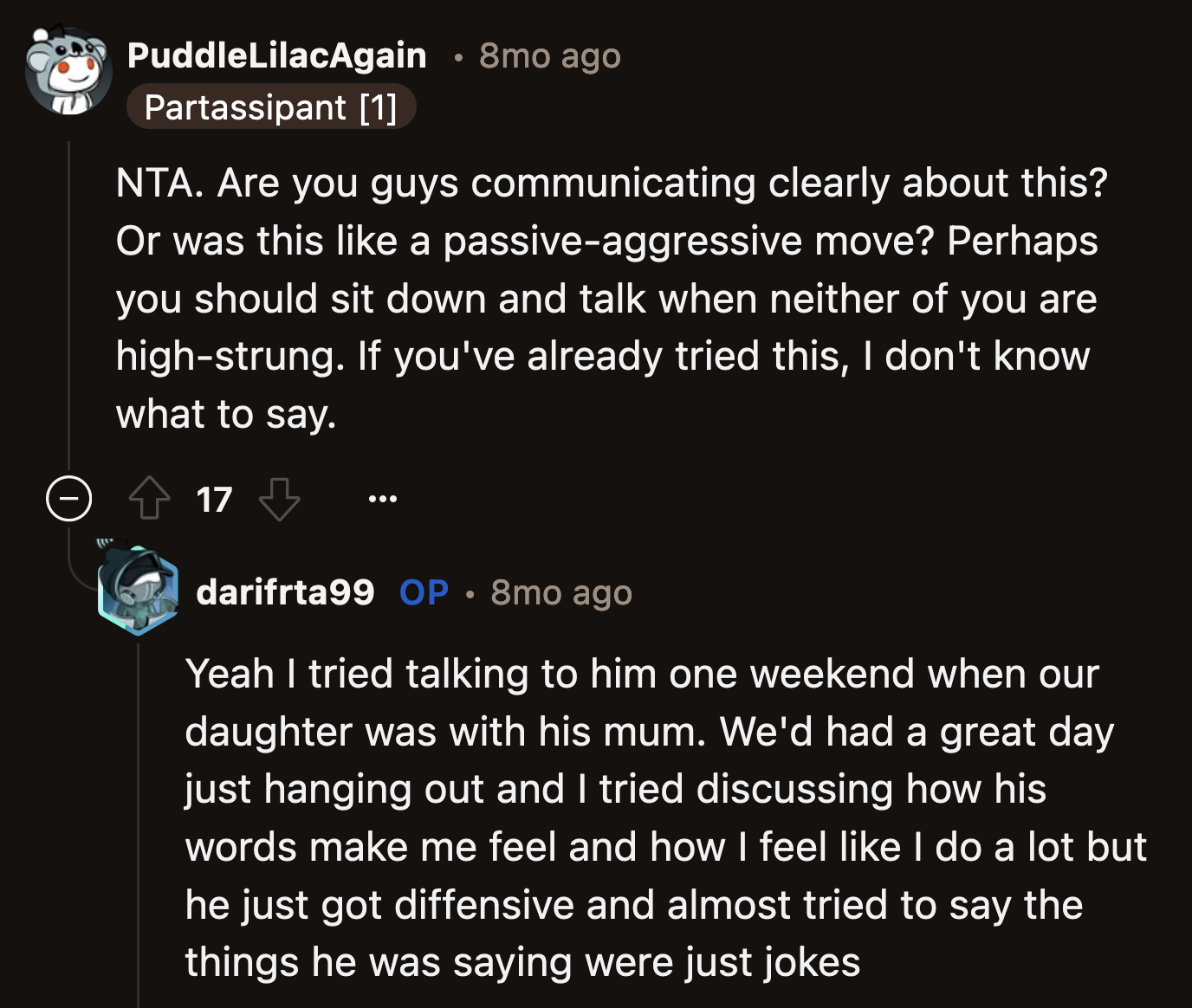Toggle the upvote on the NTA comment
Screen dimensions: 1192x1008
click(150, 499)
